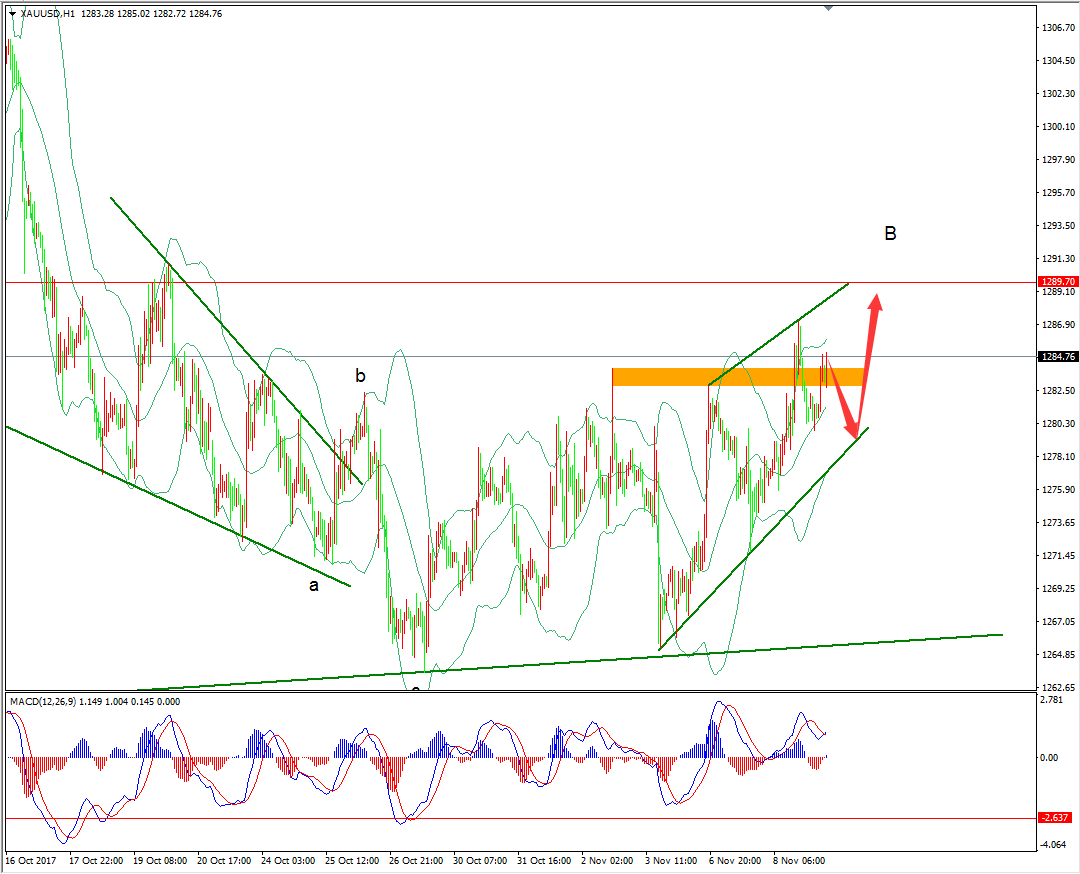This screenshot has width=1080, height=874.
Task: Click the 1282.50 price axis label
Action: [x=1059, y=391]
